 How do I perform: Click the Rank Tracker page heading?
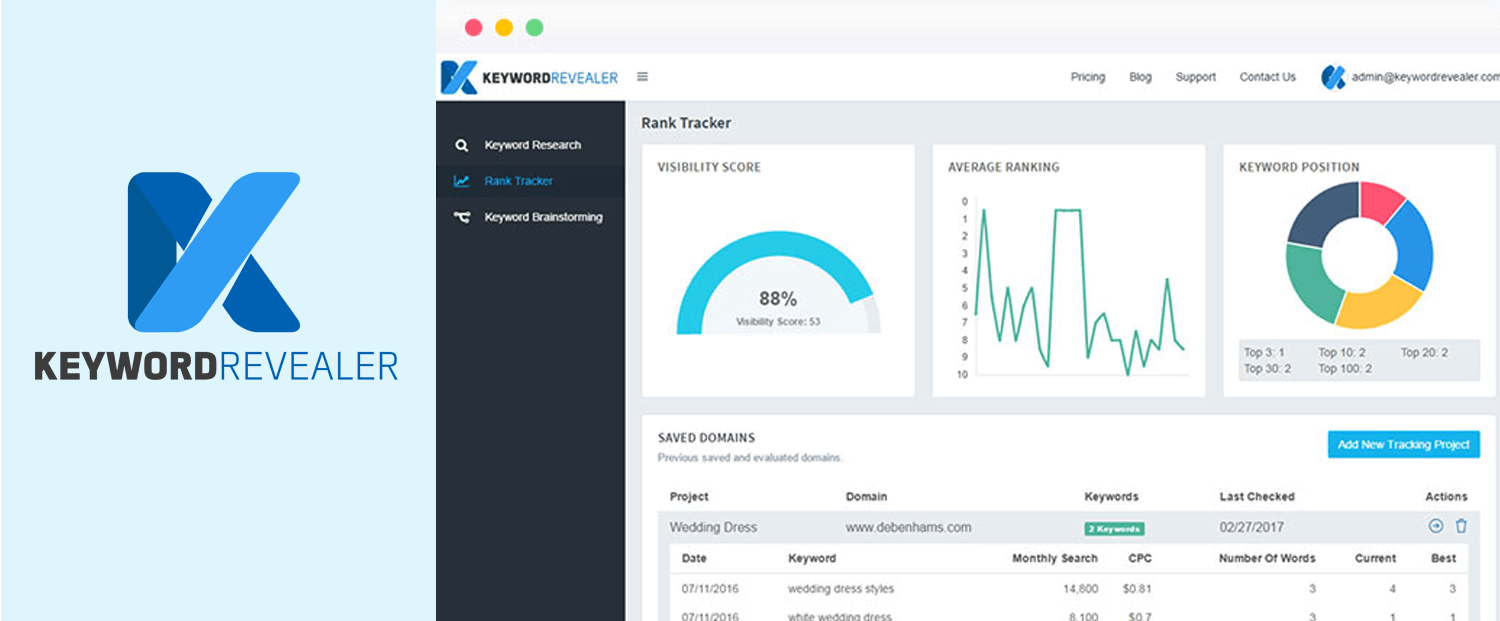coord(686,123)
